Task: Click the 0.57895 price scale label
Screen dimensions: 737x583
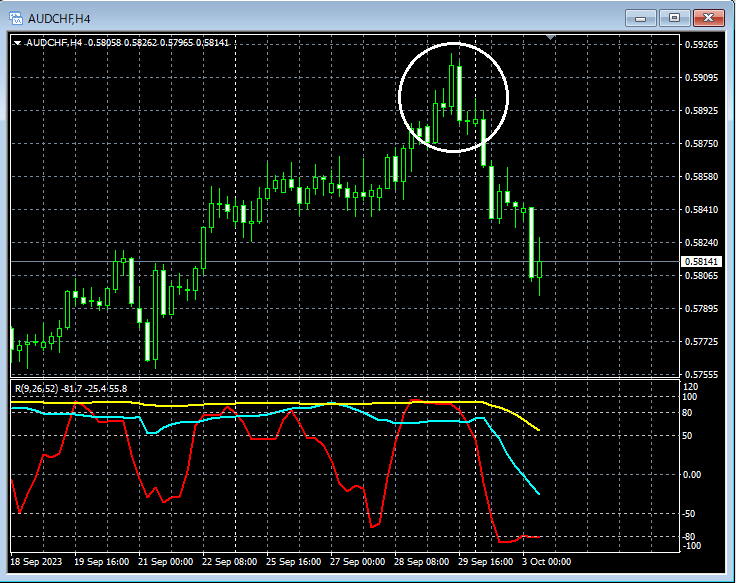Action: [x=701, y=308]
